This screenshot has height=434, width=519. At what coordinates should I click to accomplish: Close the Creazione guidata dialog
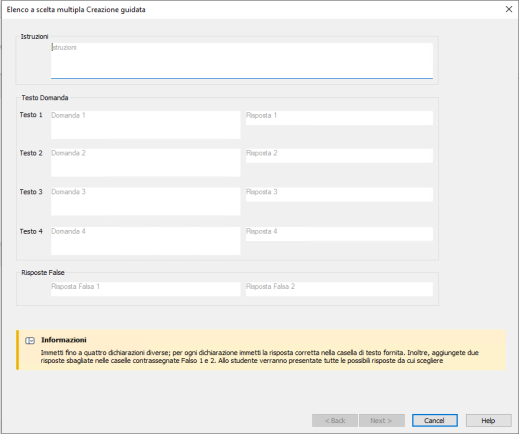pyautogui.click(x=509, y=9)
